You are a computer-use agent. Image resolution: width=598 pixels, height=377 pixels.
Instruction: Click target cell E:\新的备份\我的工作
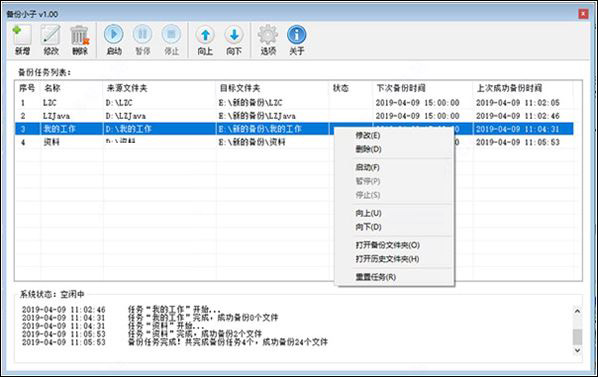260,129
